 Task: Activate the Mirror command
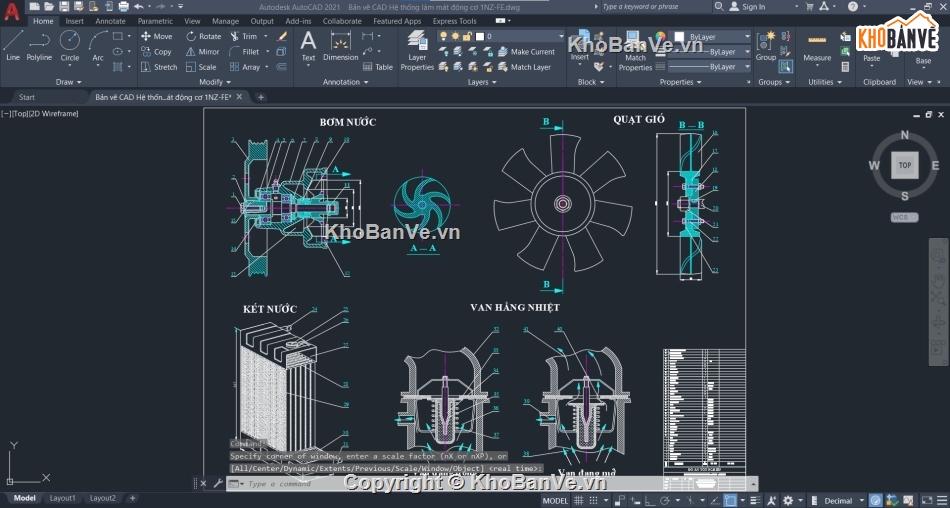[203, 52]
